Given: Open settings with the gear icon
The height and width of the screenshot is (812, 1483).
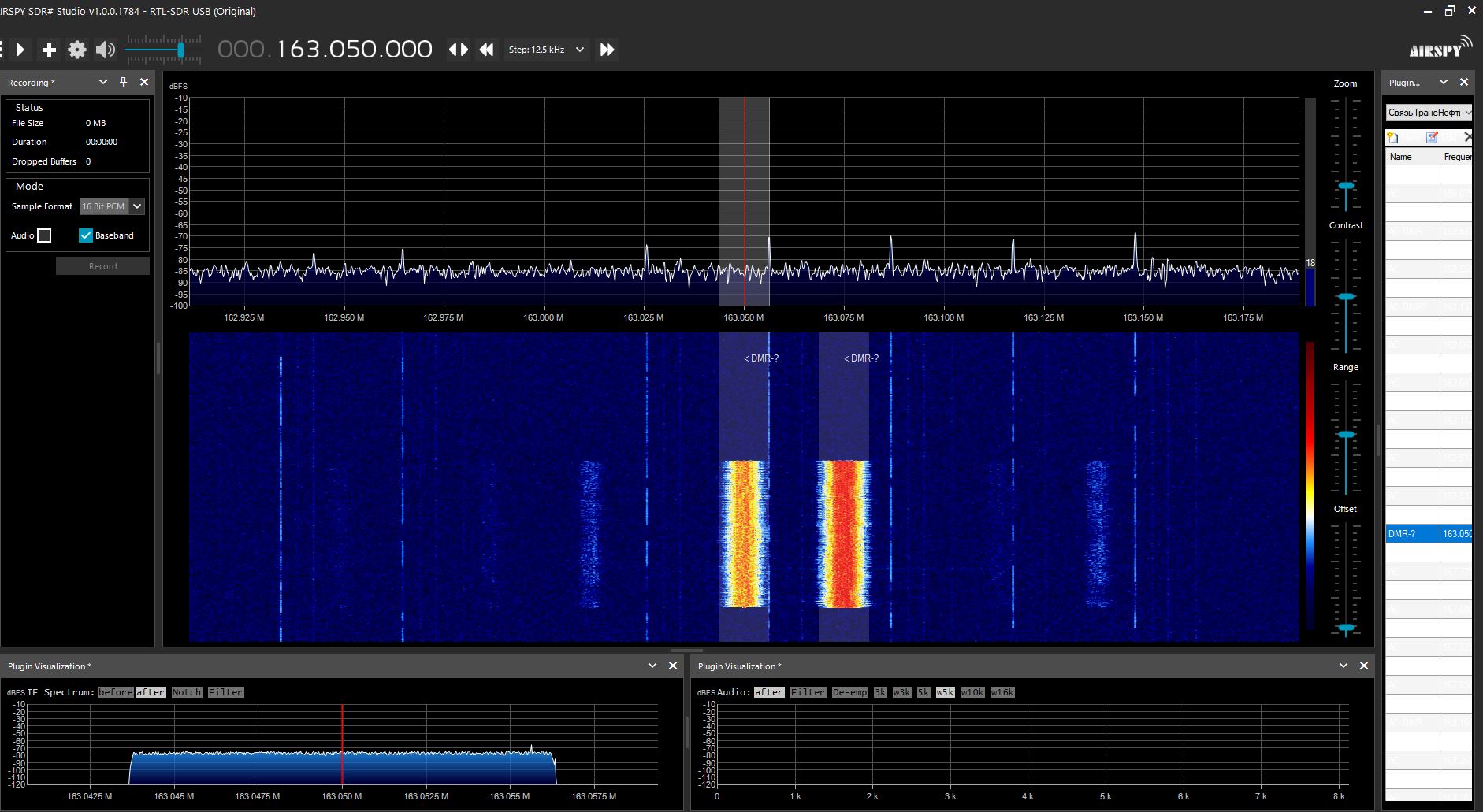Looking at the screenshot, I should [x=77, y=50].
